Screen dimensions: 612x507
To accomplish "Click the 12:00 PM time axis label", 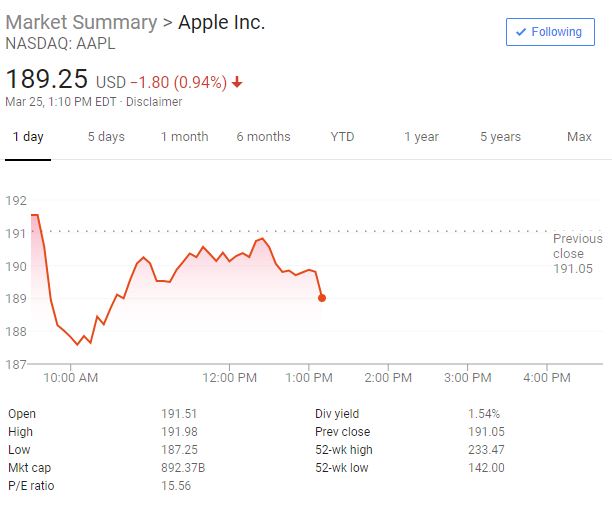I will pyautogui.click(x=230, y=378).
